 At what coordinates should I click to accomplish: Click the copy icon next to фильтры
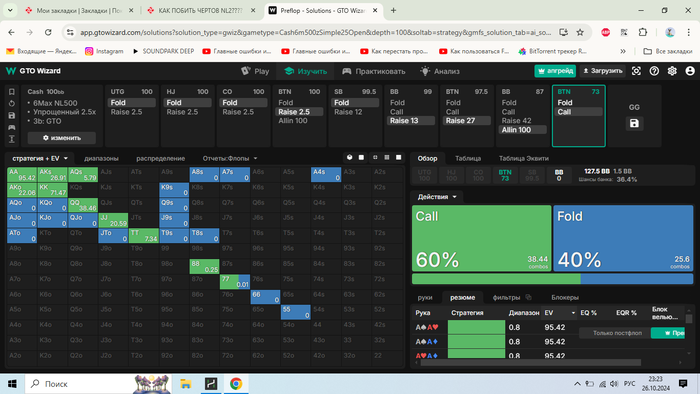[x=529, y=298]
